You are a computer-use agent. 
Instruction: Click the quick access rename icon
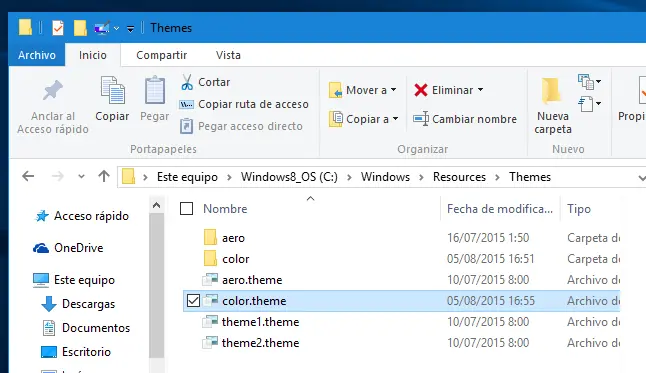[101, 28]
